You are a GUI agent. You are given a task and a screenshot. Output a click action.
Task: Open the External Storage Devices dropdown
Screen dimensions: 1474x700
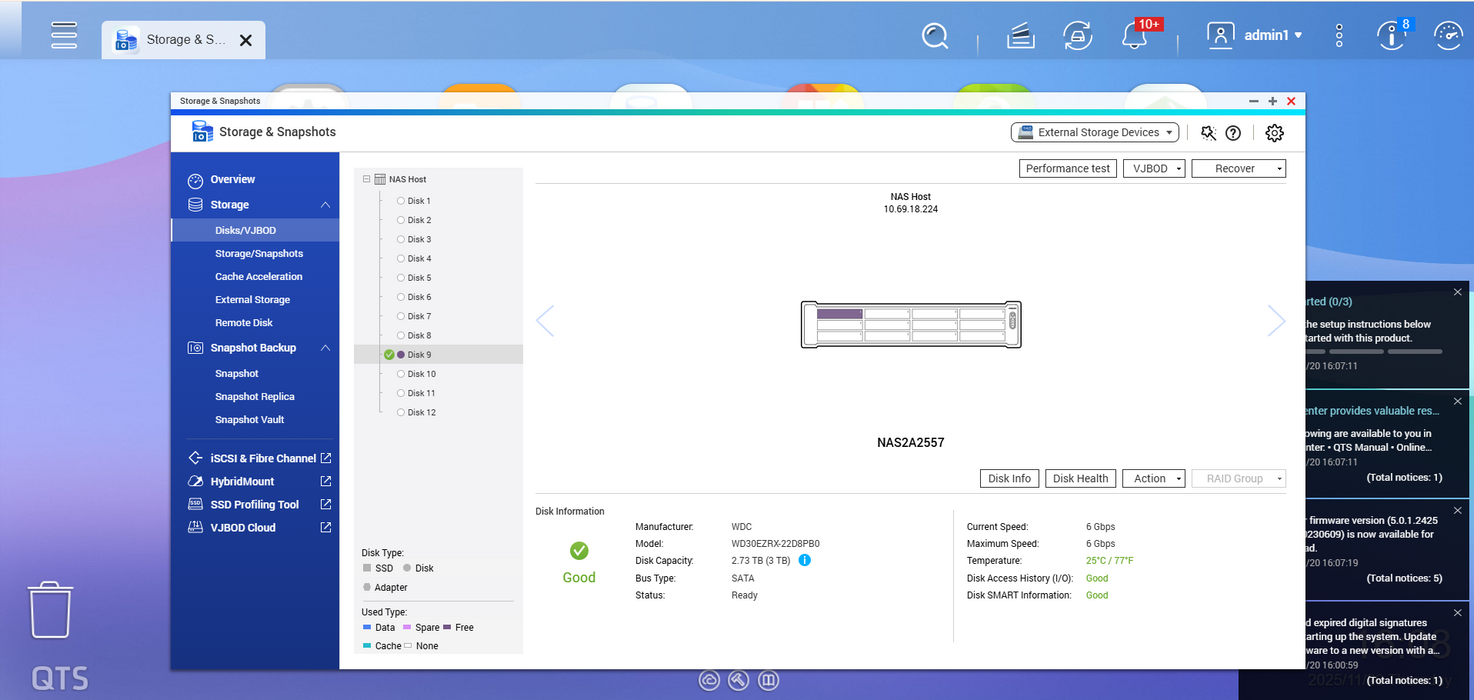click(1094, 131)
